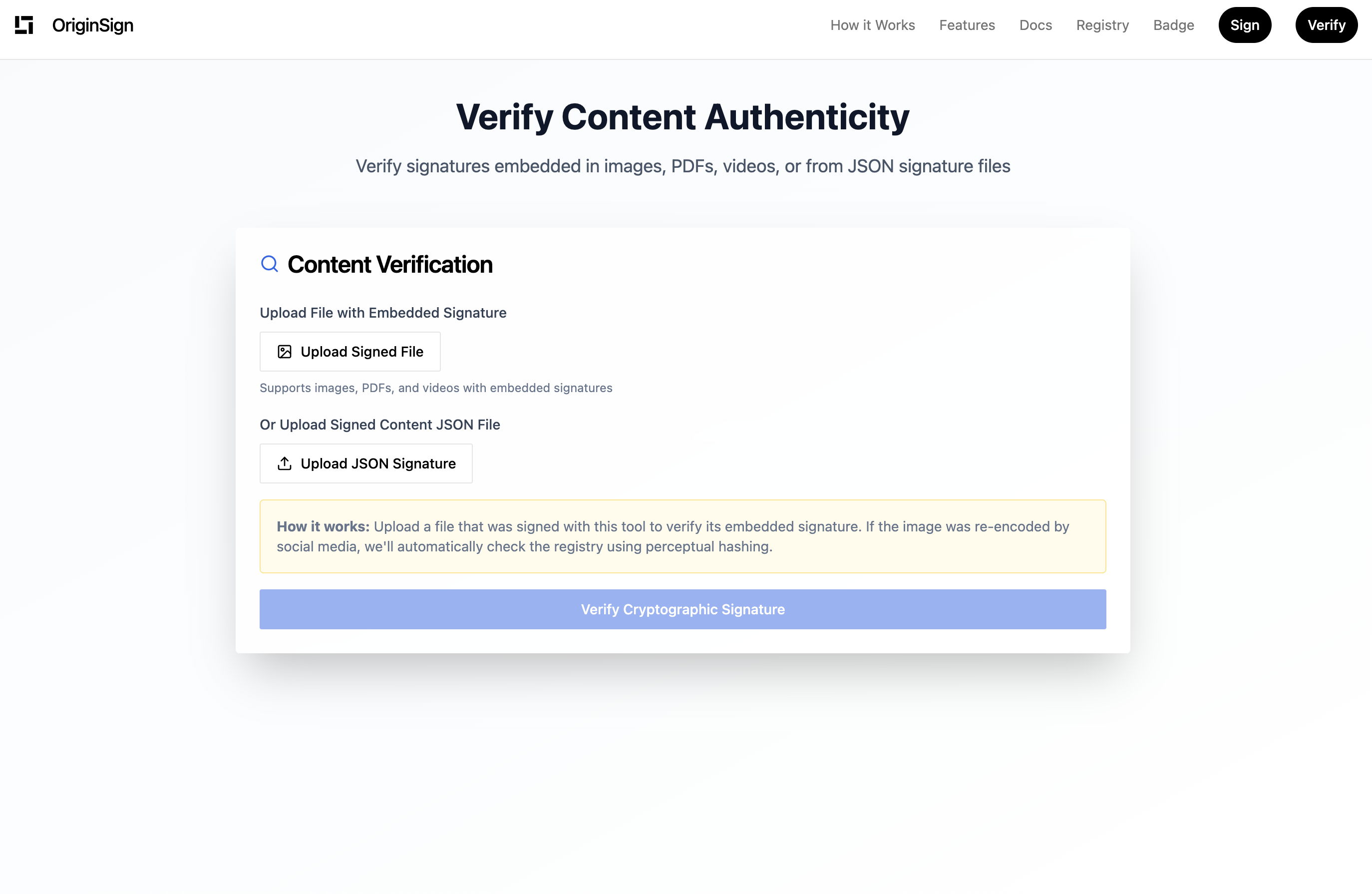Click the magnifier icon beside Content Verification

click(269, 264)
